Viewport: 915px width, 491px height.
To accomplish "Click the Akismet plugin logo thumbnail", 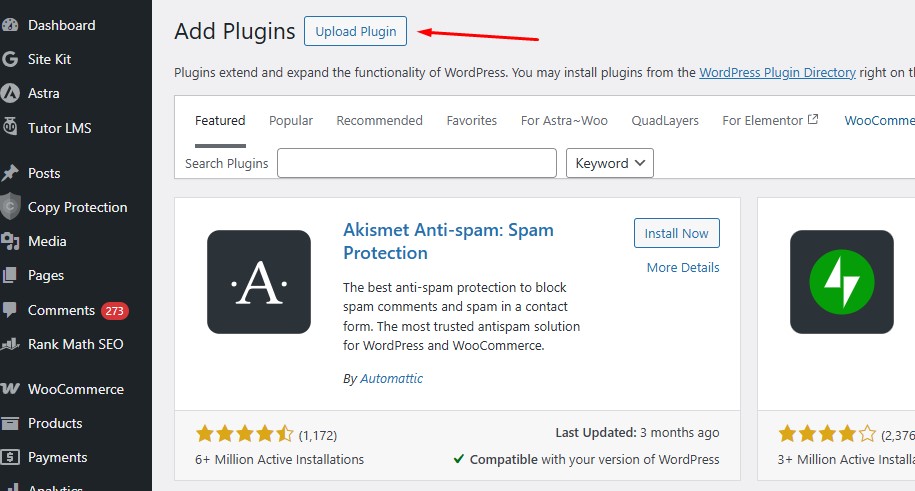I will click(x=259, y=282).
